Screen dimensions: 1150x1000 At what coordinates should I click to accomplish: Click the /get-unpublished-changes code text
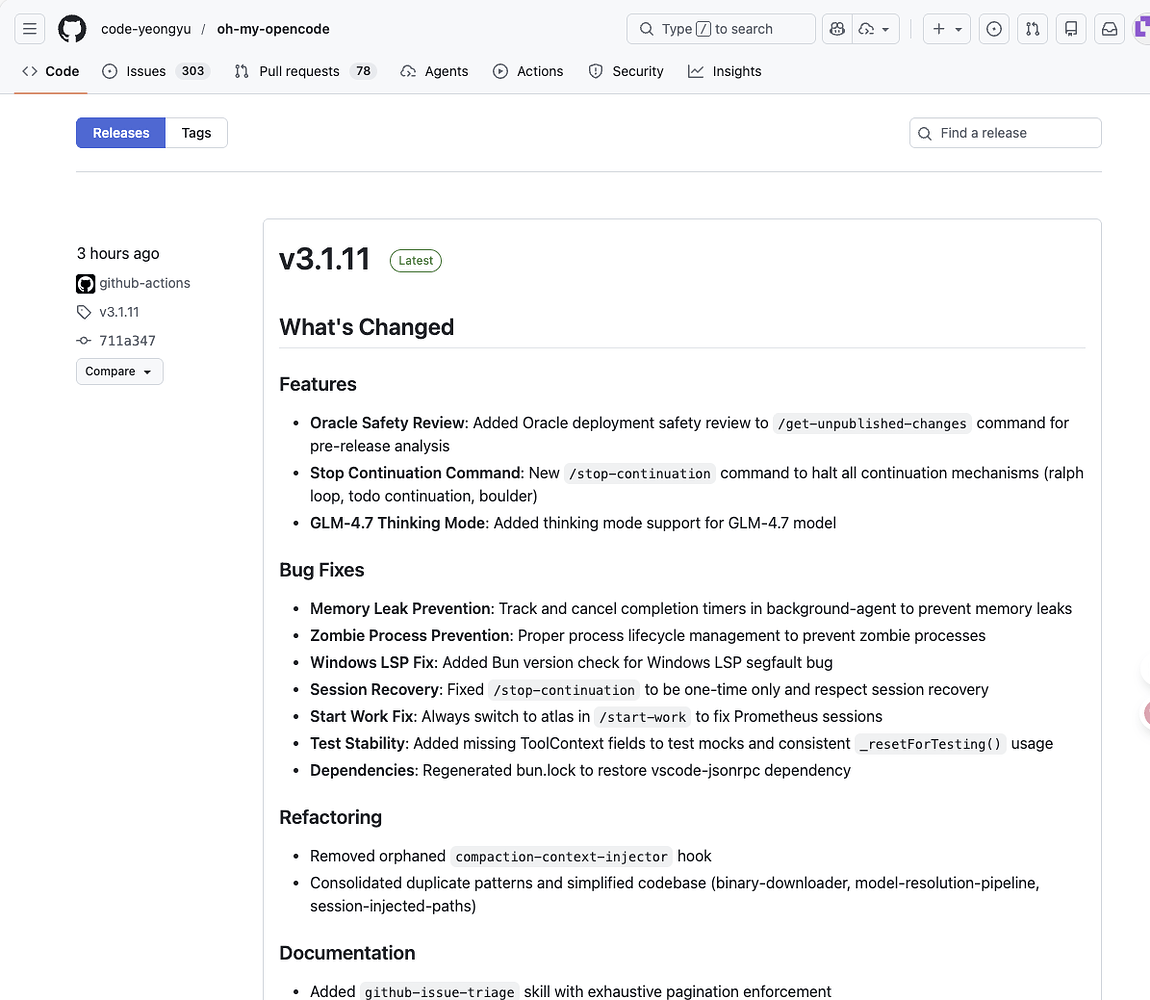(872, 423)
